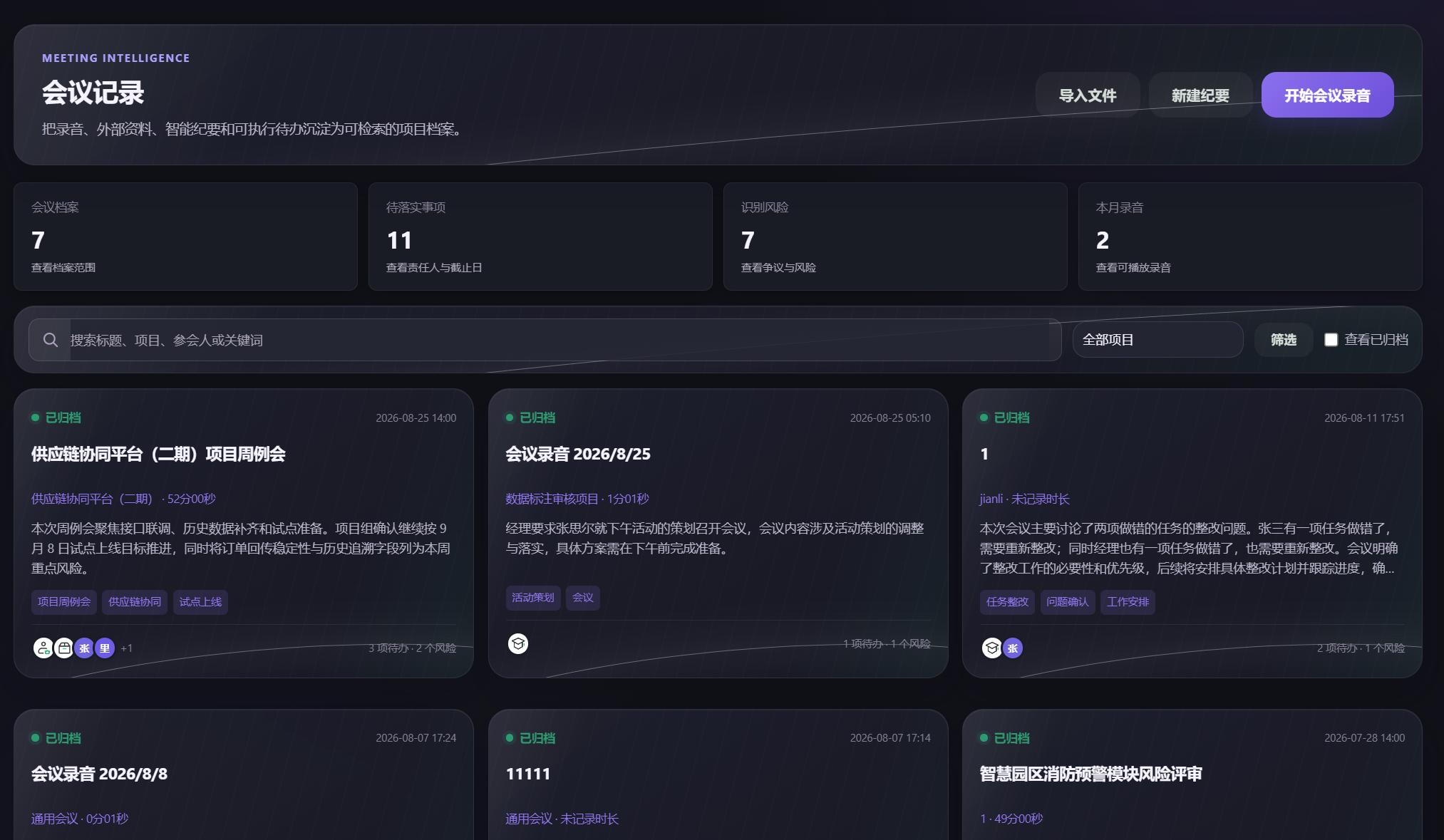1444x840 pixels.
Task: Click 1 · 49分00秒 project line
Action: (x=1011, y=819)
